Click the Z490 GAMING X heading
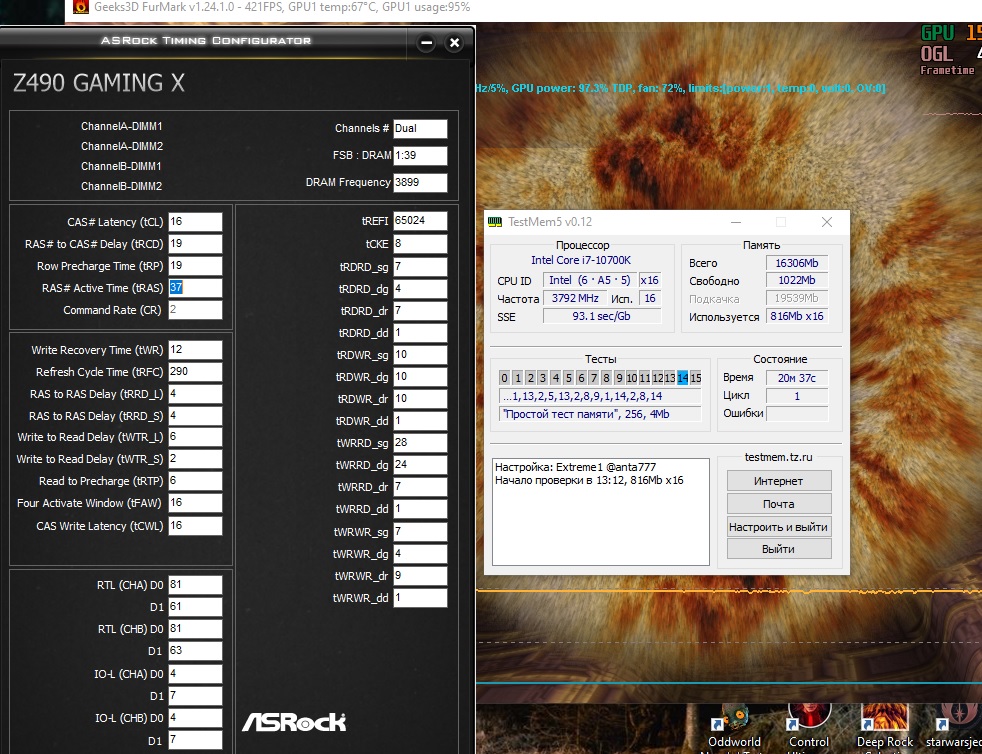The image size is (982, 754). (x=99, y=83)
